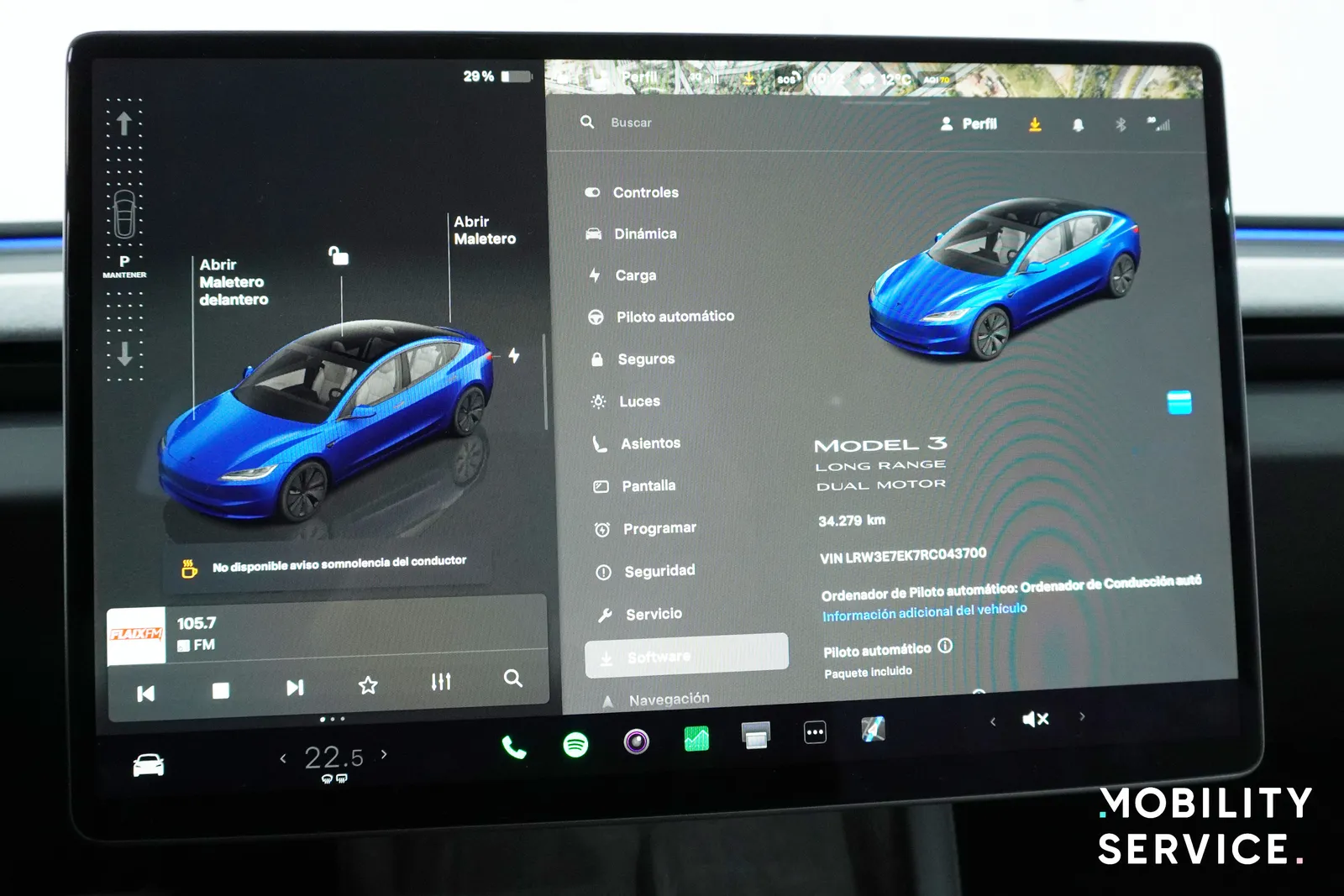Open the green energy chart app
This screenshot has height=896, width=1344.
point(696,739)
